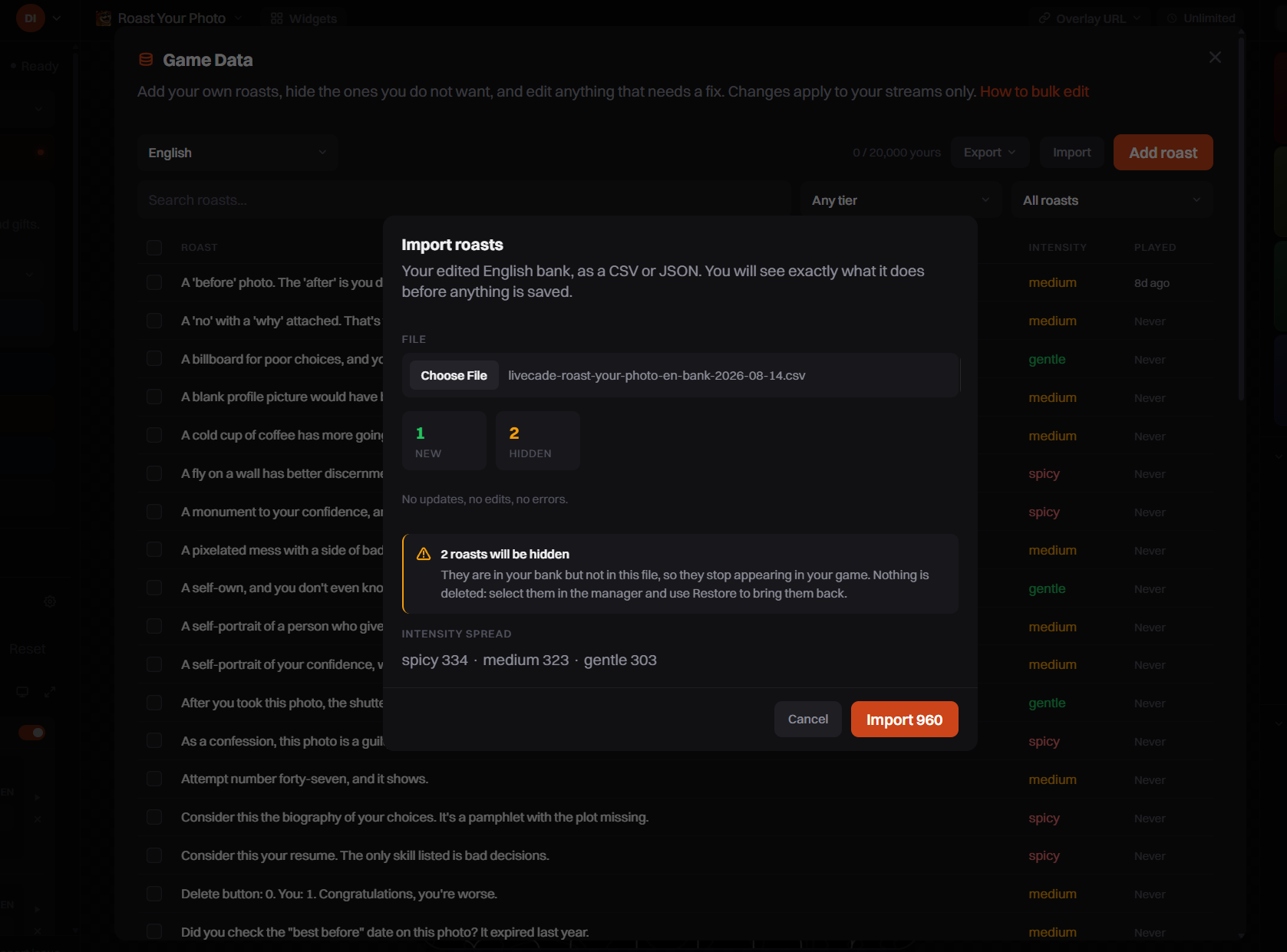
Task: Open the All roasts filter dropdown
Action: 1111,200
